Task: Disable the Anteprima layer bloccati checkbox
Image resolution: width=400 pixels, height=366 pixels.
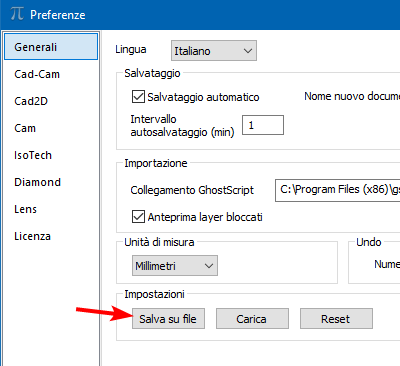Action: point(138,217)
